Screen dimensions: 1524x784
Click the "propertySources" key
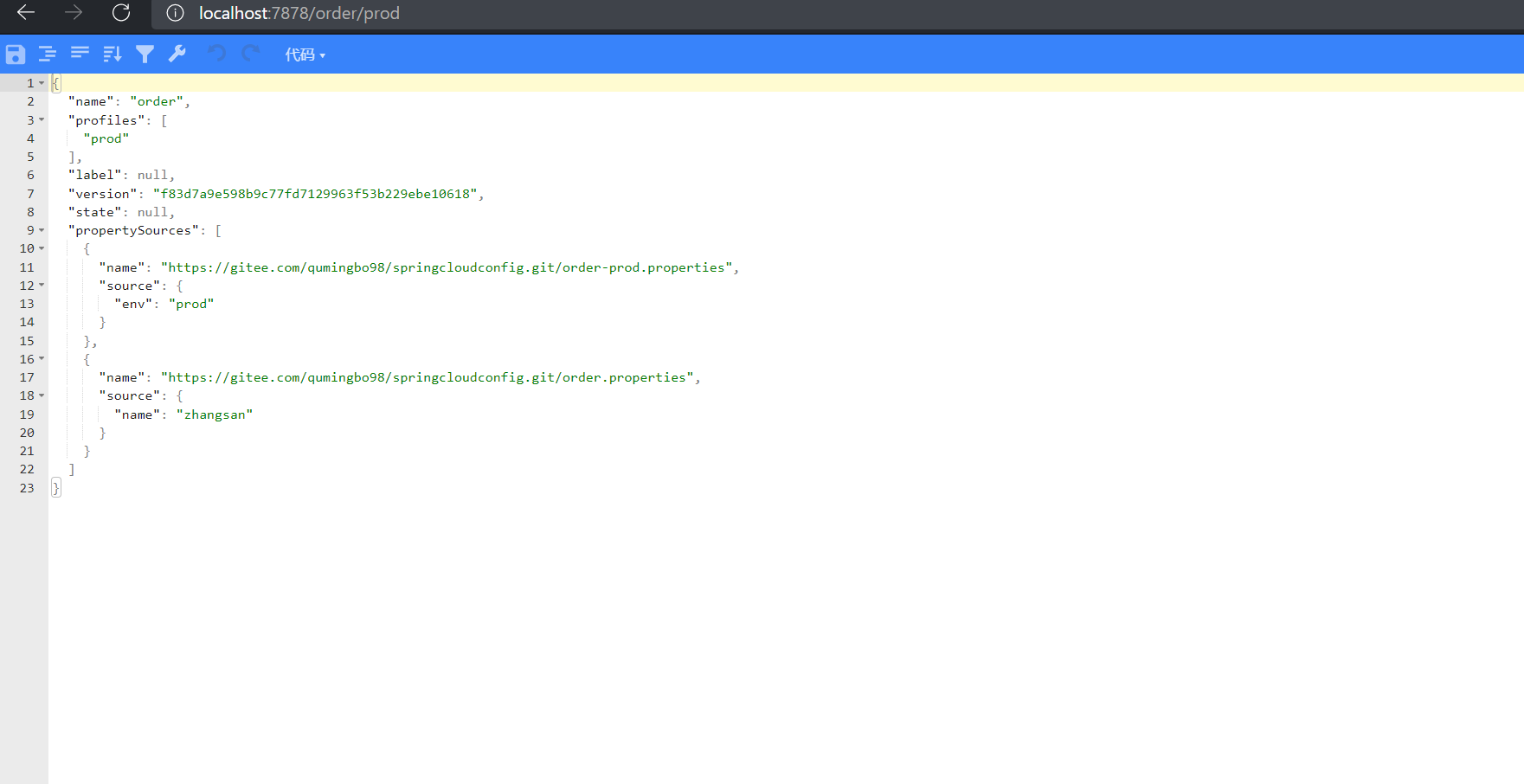coord(133,230)
